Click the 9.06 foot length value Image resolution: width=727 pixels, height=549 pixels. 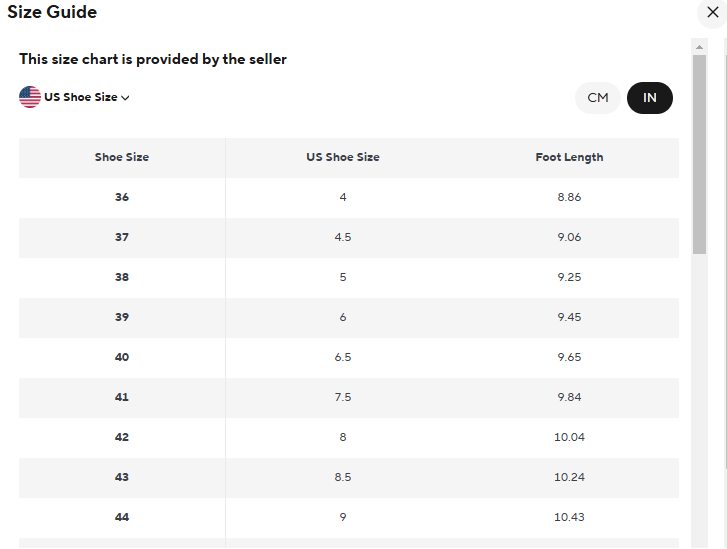point(569,237)
